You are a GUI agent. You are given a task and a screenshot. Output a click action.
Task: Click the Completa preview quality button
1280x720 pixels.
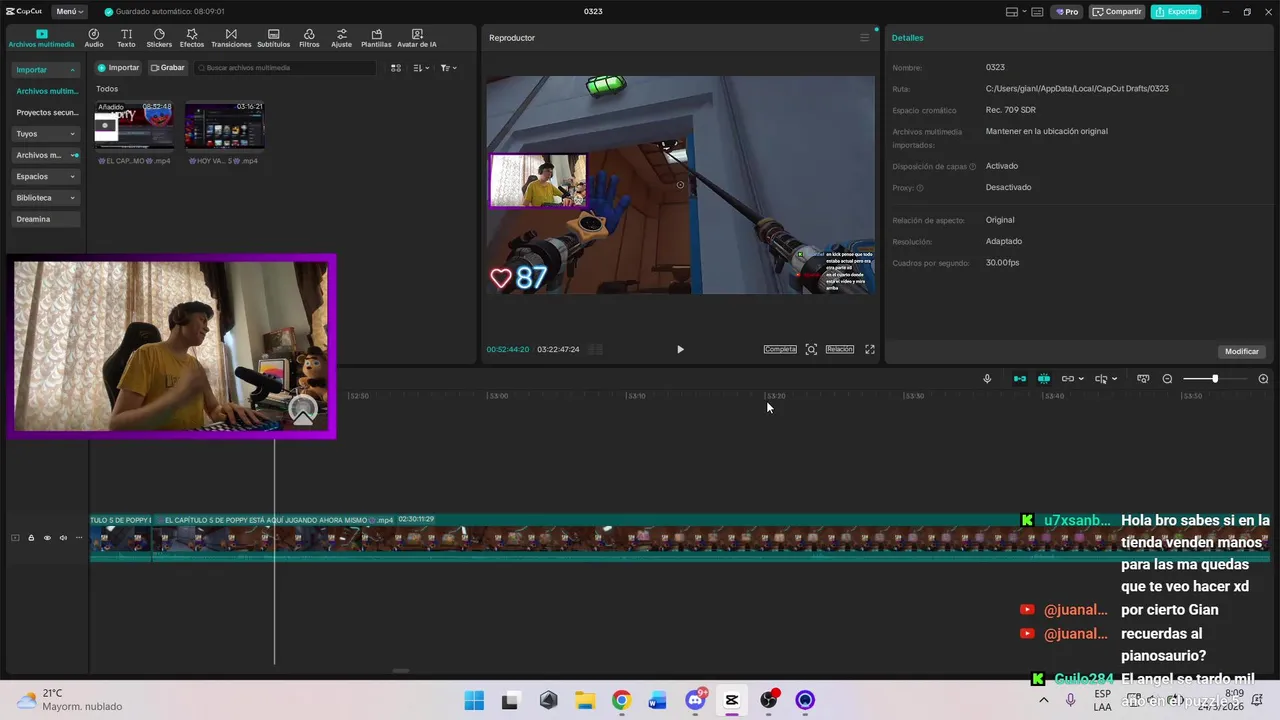click(x=780, y=349)
